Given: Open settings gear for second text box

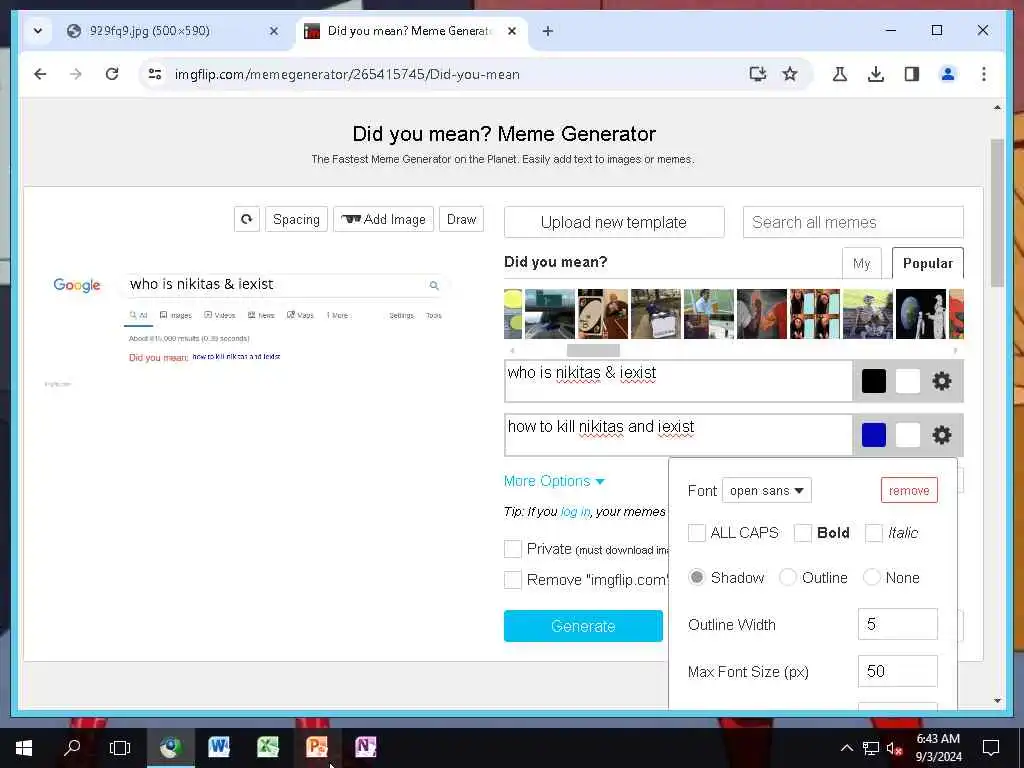Looking at the screenshot, I should point(941,435).
